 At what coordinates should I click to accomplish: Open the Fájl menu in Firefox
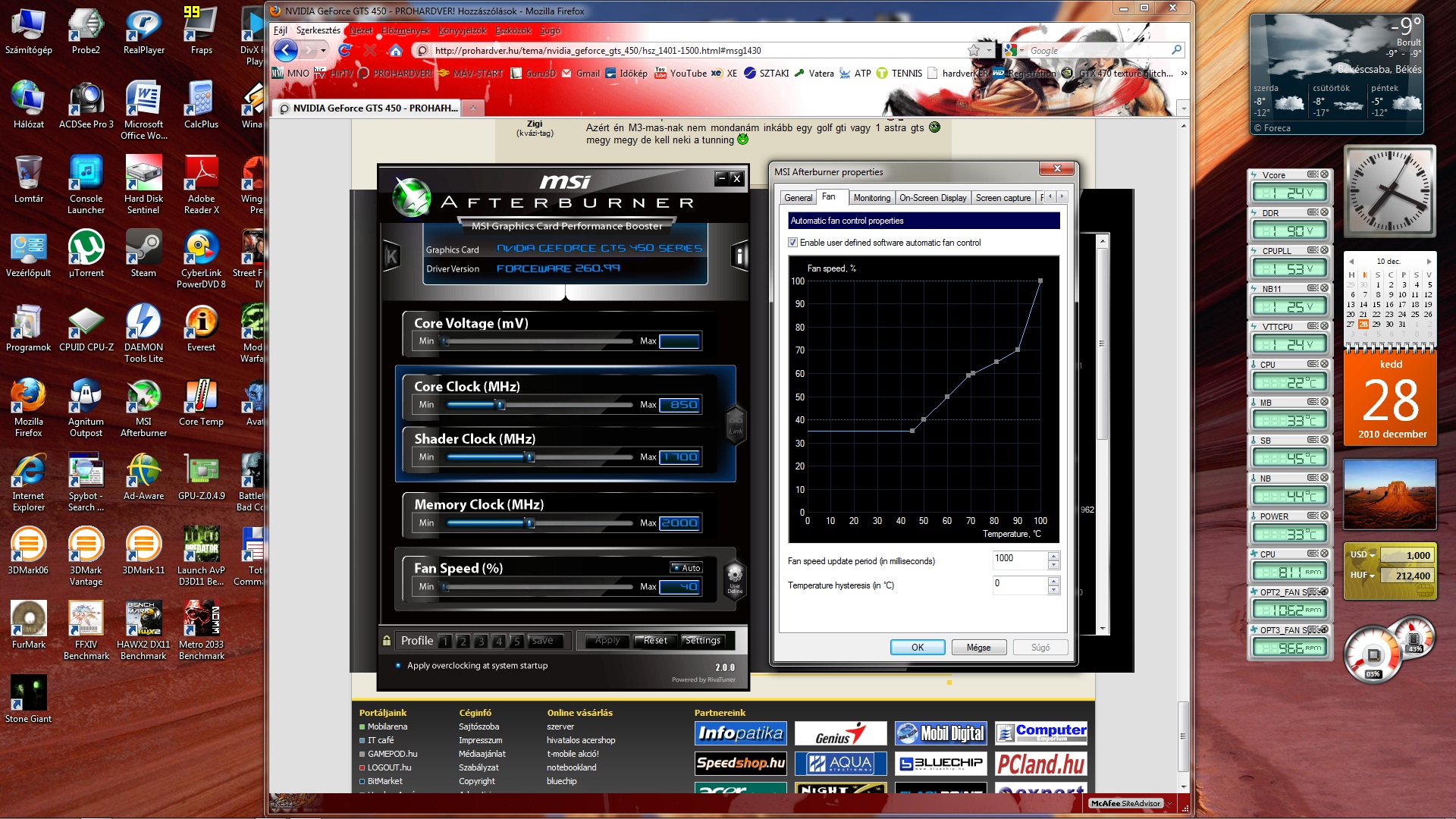(x=281, y=30)
